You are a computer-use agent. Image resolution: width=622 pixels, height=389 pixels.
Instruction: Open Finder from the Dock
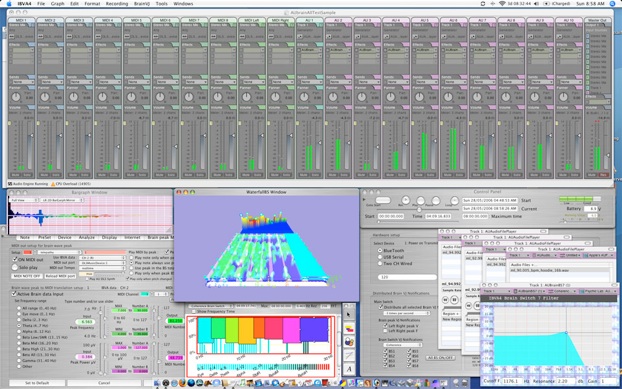click(157, 383)
